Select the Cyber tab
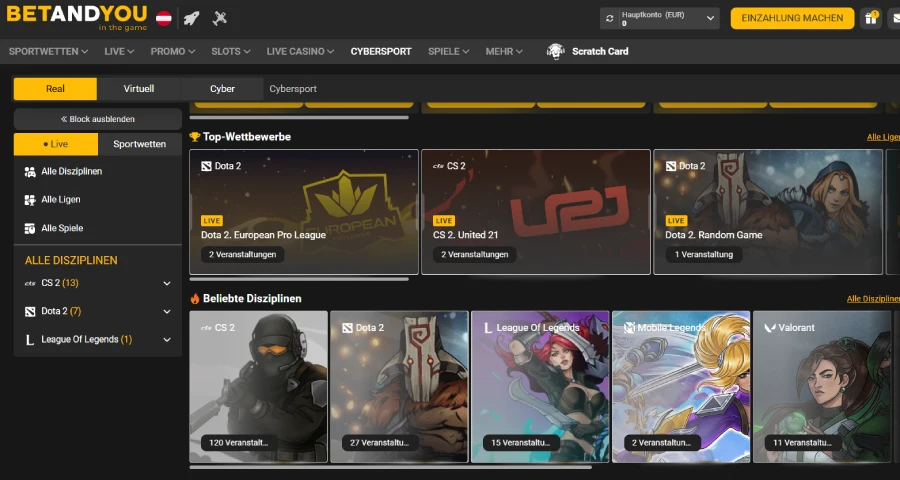The height and width of the screenshot is (480, 900). coord(222,89)
